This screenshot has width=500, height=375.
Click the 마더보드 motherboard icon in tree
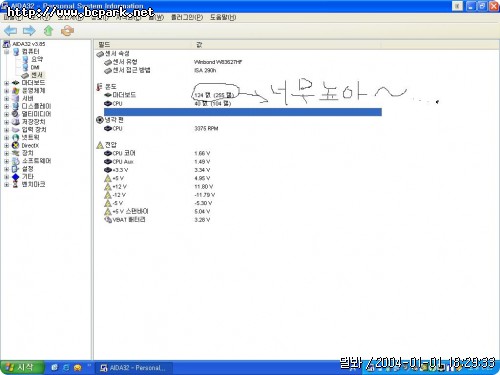16,83
